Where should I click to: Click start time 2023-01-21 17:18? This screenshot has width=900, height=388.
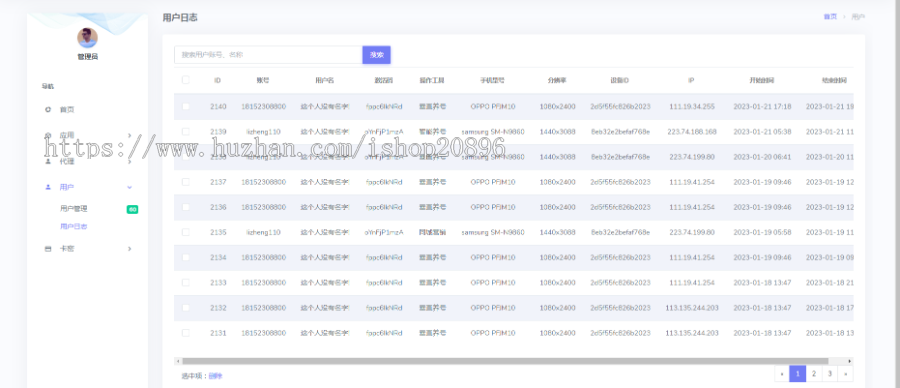click(x=762, y=106)
